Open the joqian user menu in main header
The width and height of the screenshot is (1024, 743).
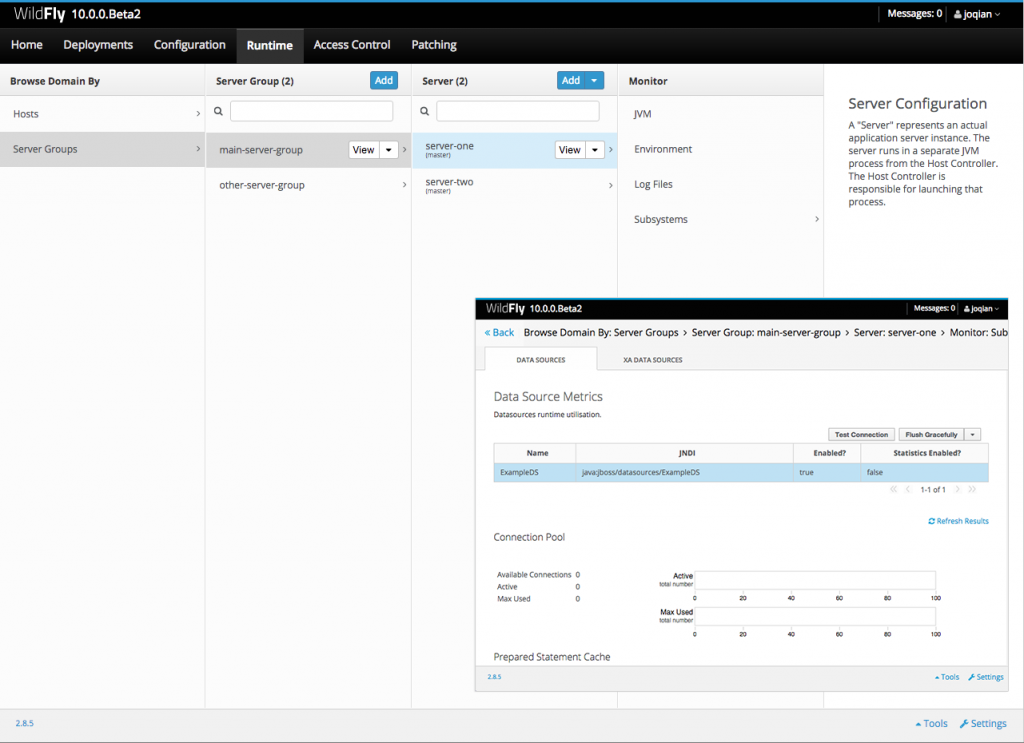pyautogui.click(x=977, y=14)
